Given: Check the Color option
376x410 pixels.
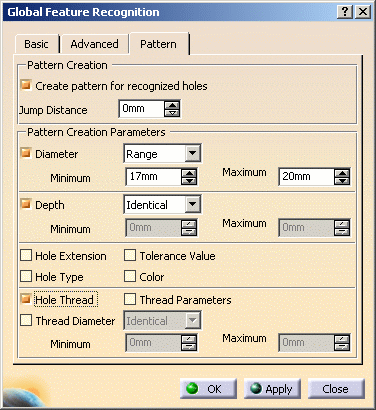Looking at the screenshot, I should point(130,276).
